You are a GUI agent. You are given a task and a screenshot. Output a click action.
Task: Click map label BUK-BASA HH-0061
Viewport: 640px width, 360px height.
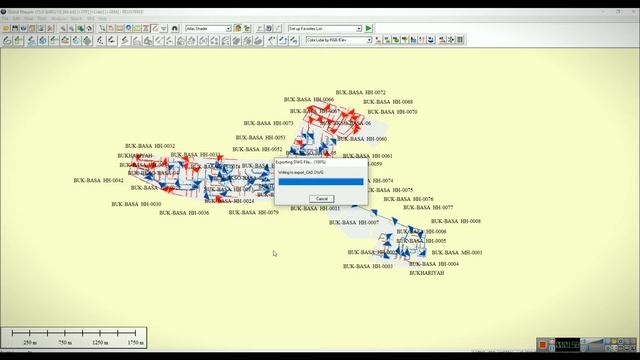[367, 156]
